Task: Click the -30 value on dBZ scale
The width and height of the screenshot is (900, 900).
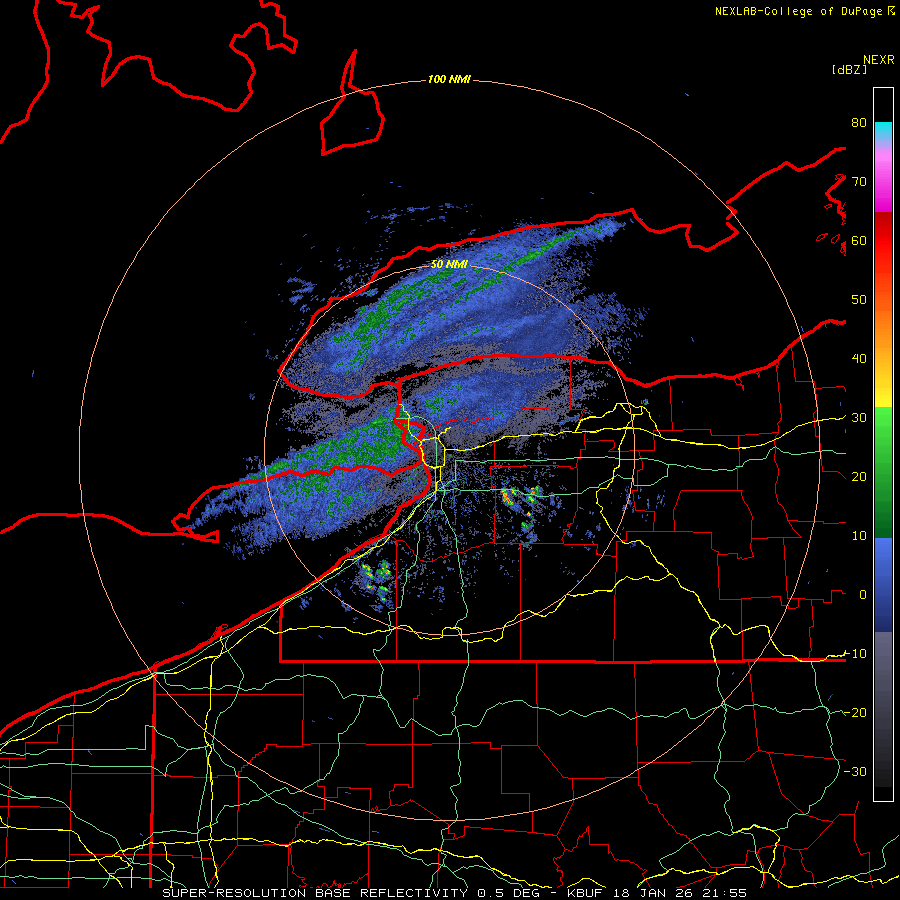Action: (x=855, y=771)
